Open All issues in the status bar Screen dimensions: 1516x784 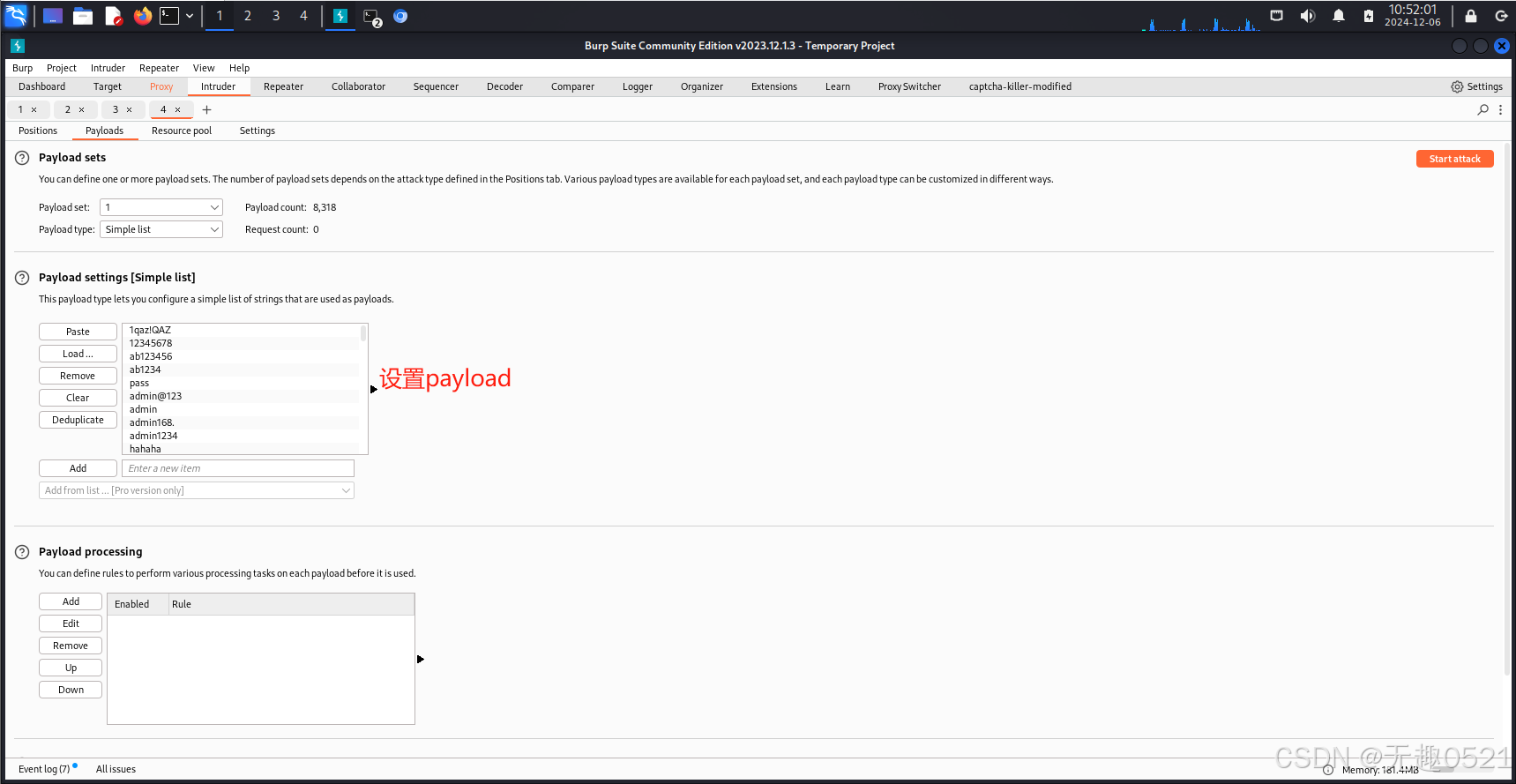click(116, 769)
